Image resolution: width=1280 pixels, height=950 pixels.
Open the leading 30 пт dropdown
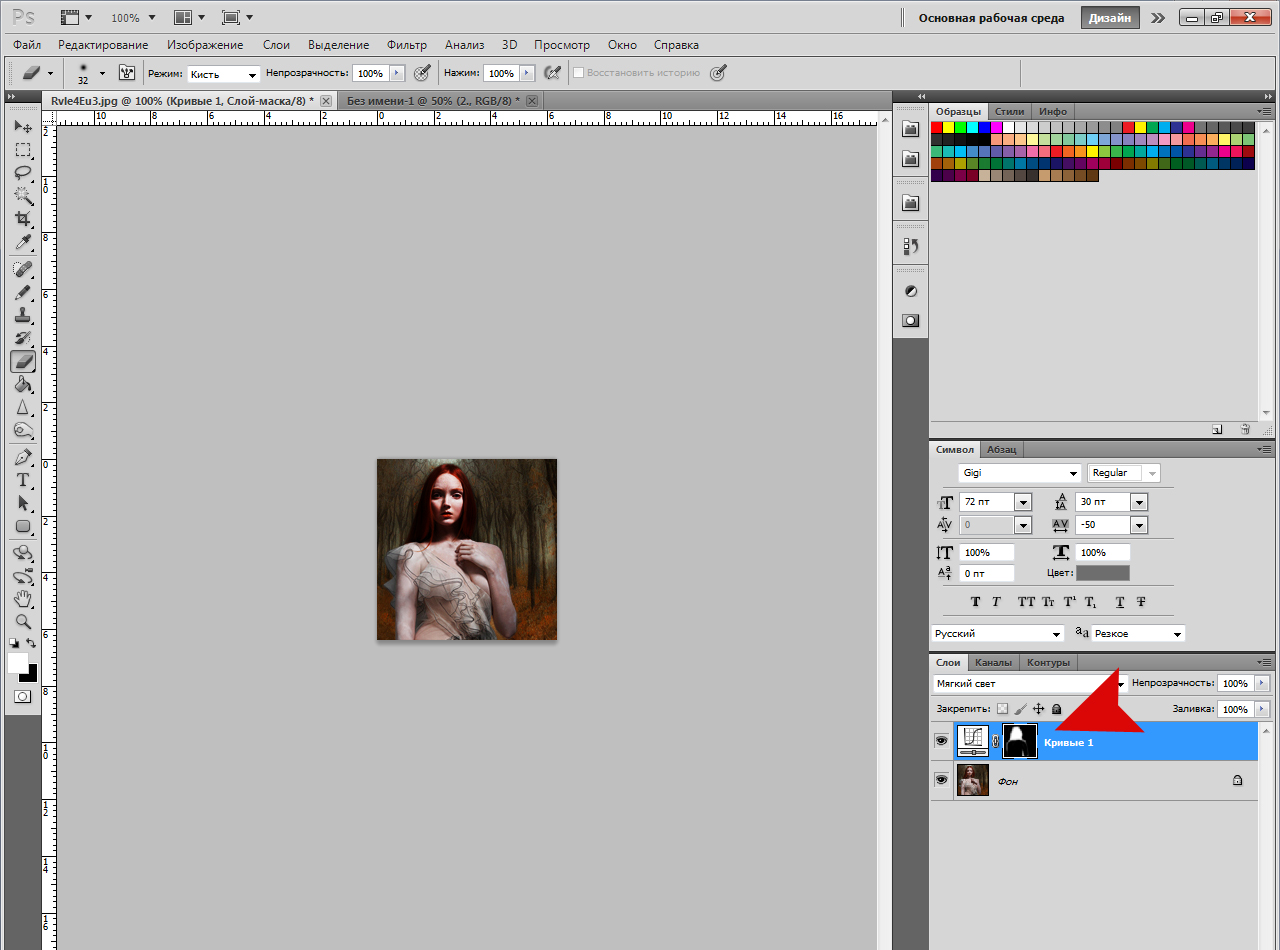click(1138, 502)
